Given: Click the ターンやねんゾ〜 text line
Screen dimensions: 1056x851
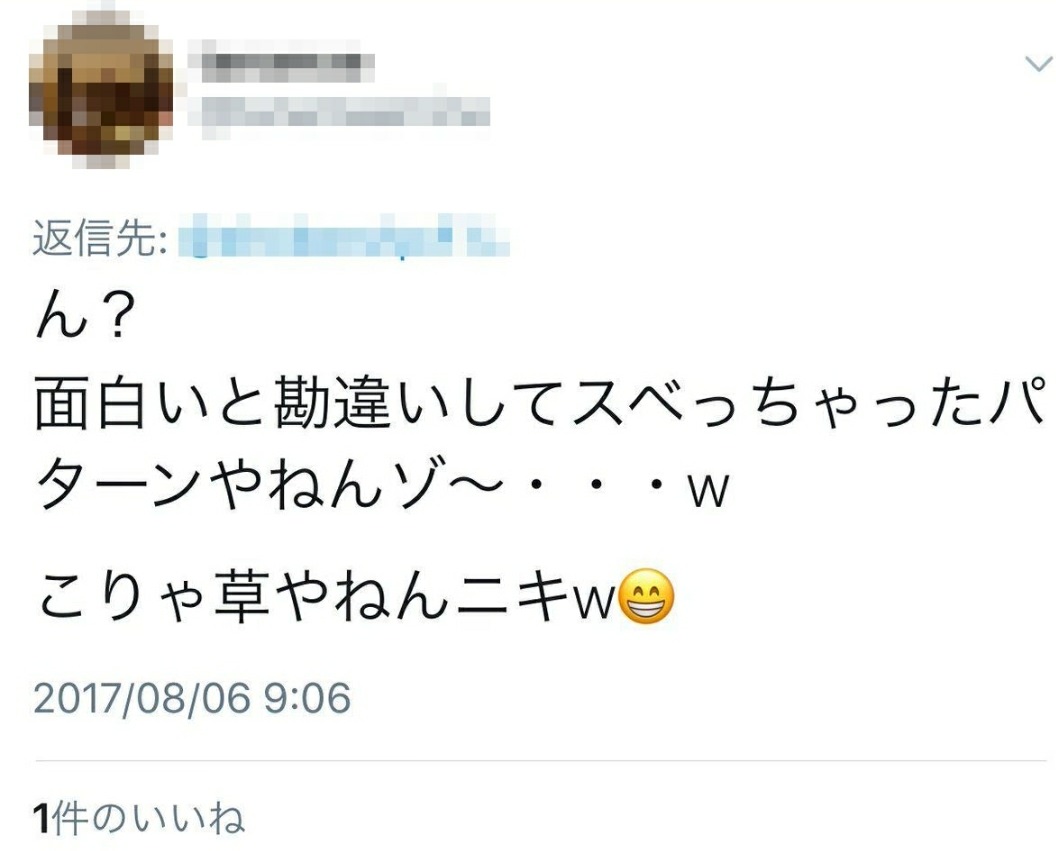Looking at the screenshot, I should click(x=382, y=487).
